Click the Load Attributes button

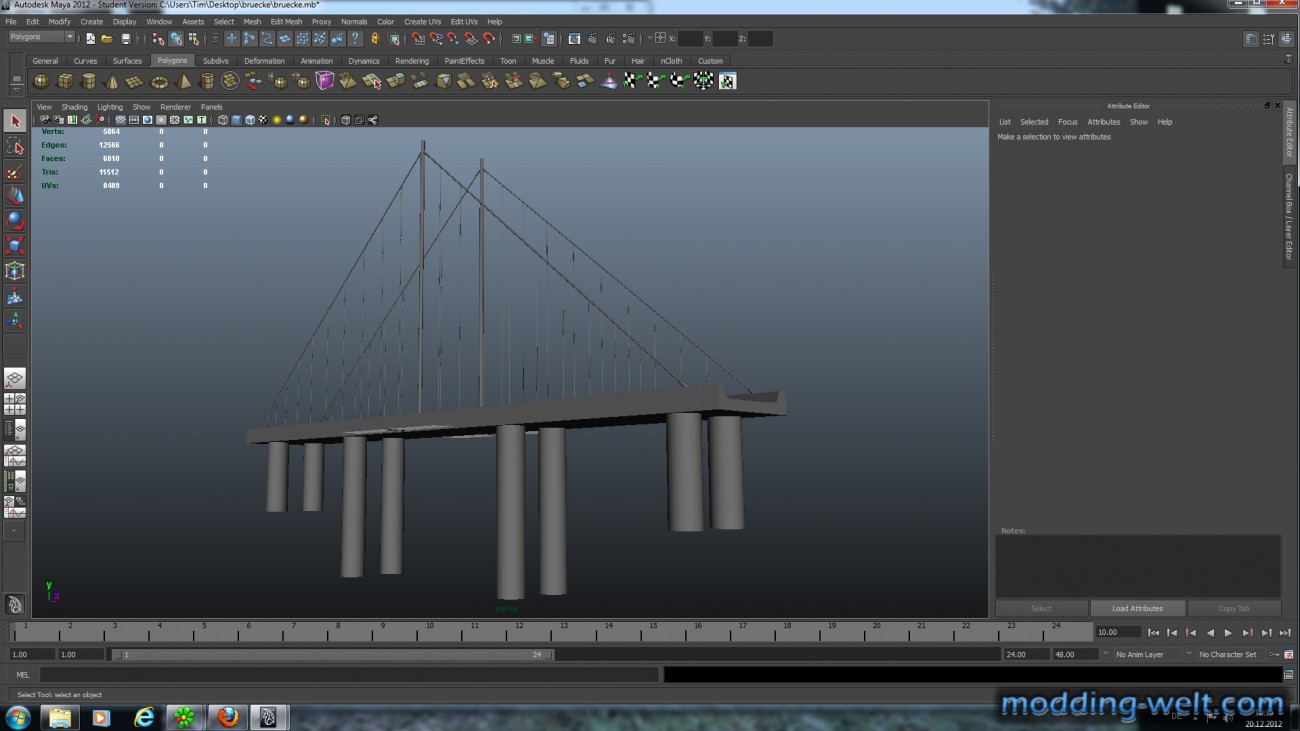click(x=1137, y=608)
